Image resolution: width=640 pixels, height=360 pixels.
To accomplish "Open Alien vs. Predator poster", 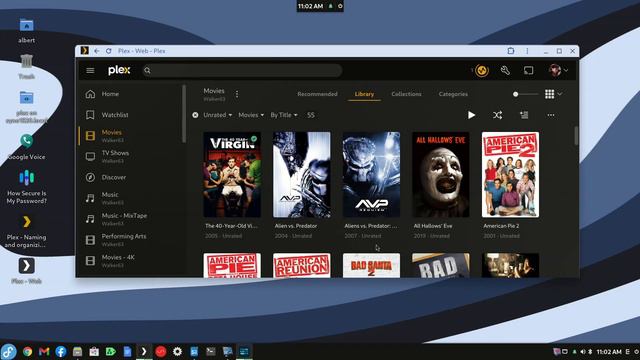I will (302, 174).
